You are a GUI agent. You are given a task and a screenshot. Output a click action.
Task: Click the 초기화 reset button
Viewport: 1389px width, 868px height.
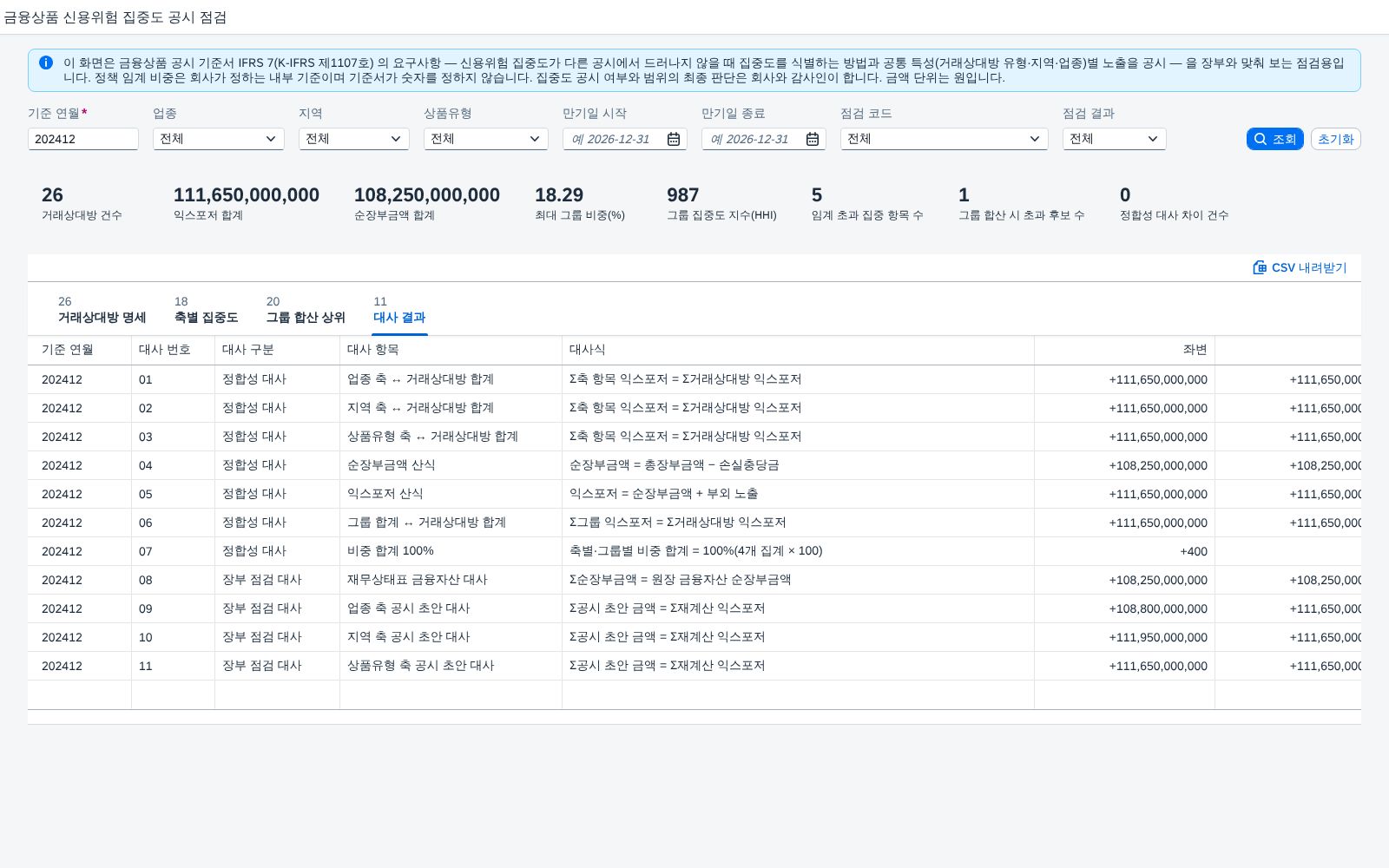1335,139
